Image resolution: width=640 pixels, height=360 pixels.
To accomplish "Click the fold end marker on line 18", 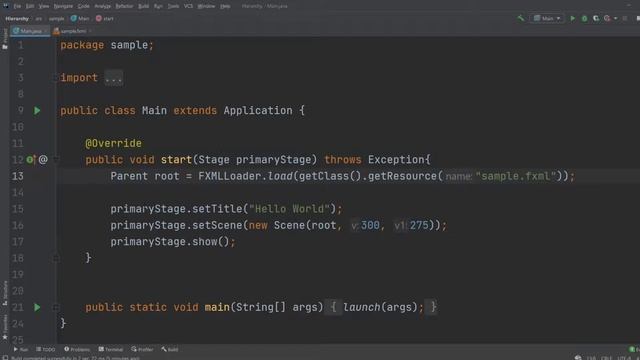I will coord(56,258).
